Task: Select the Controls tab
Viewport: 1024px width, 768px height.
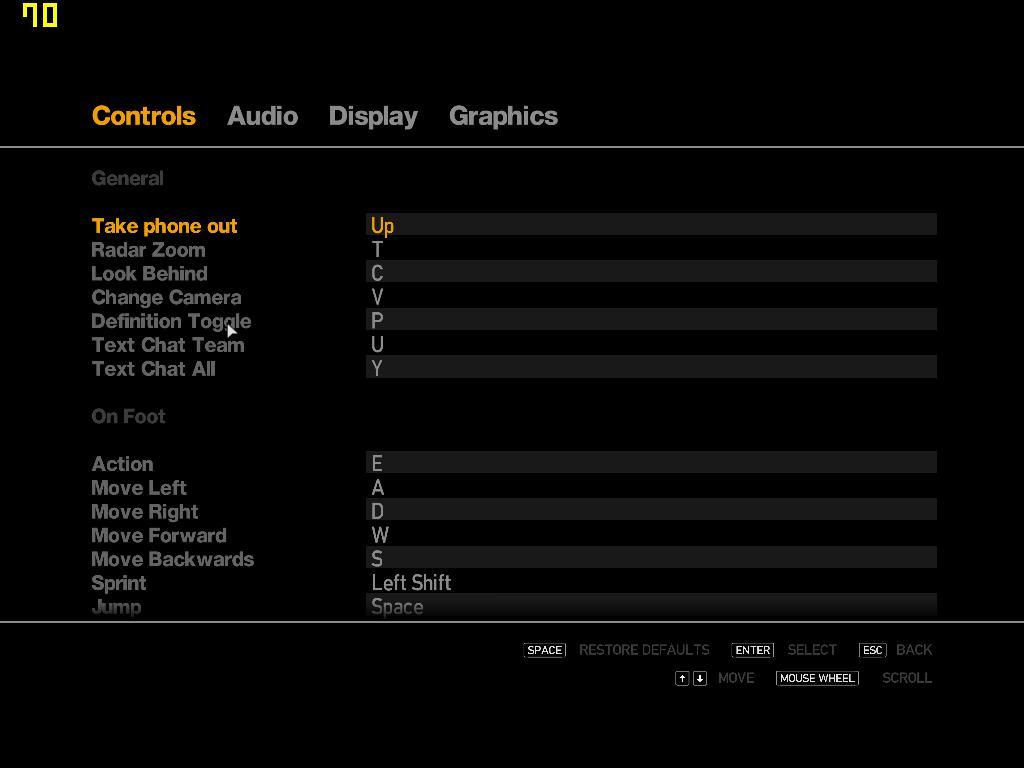Action: pos(144,116)
